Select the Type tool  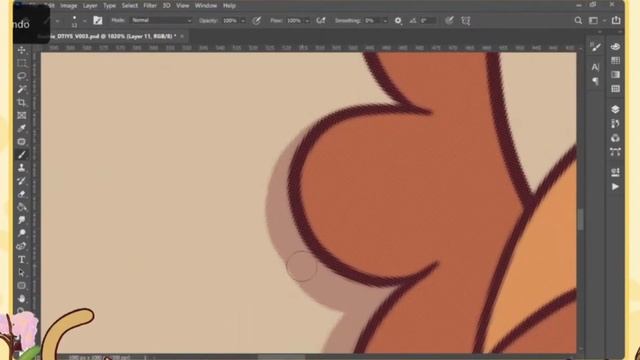22,260
